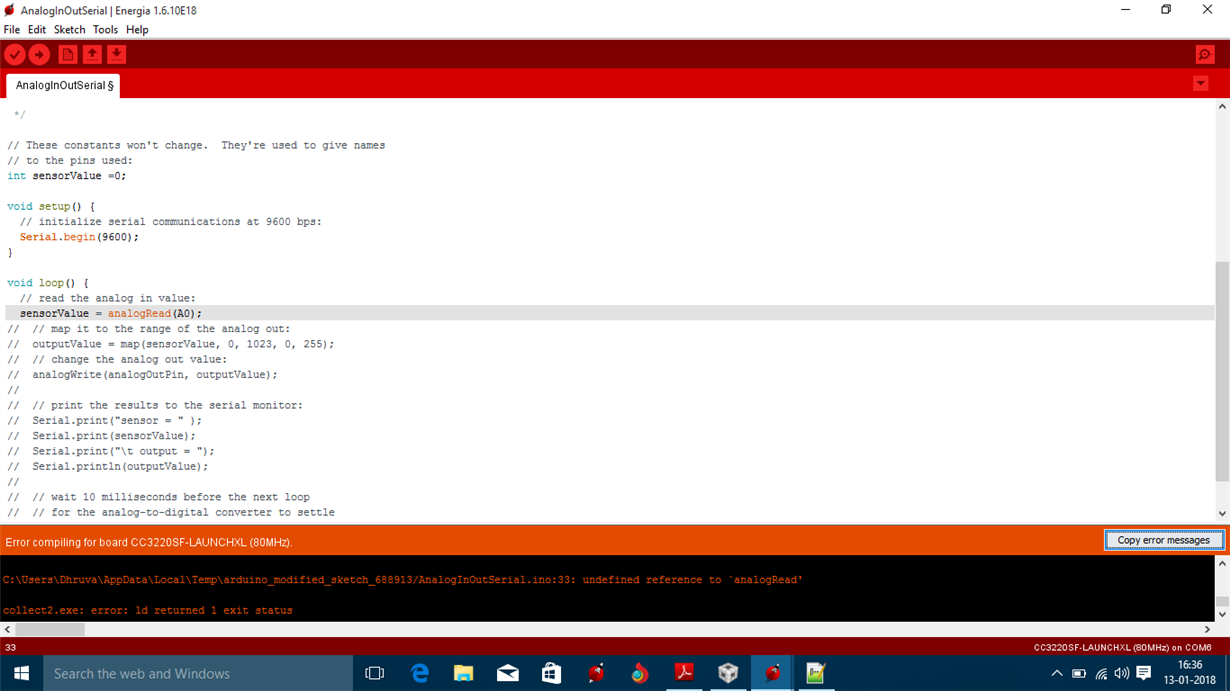Click the 'Serial.begin(9600);' line
Viewport: 1230px width, 691px height.
click(x=79, y=237)
